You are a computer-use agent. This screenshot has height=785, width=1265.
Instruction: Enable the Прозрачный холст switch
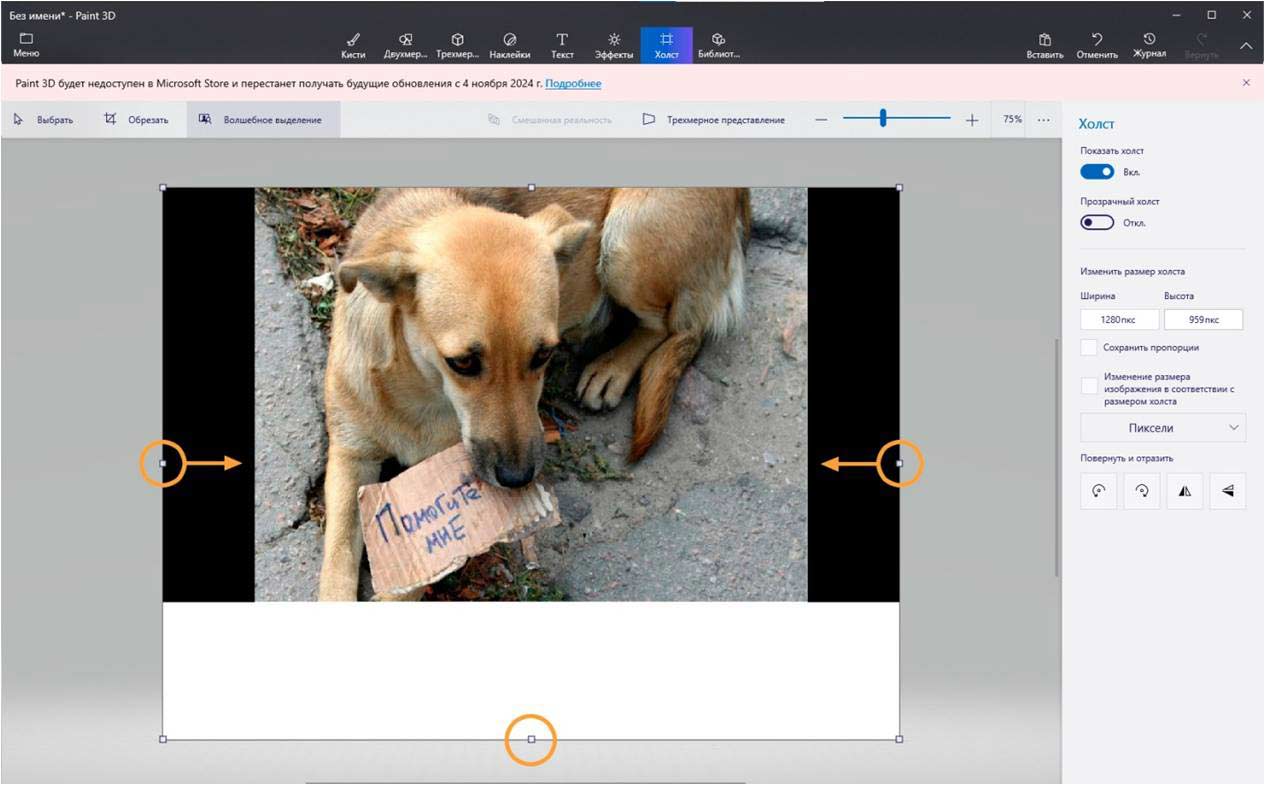[1097, 222]
